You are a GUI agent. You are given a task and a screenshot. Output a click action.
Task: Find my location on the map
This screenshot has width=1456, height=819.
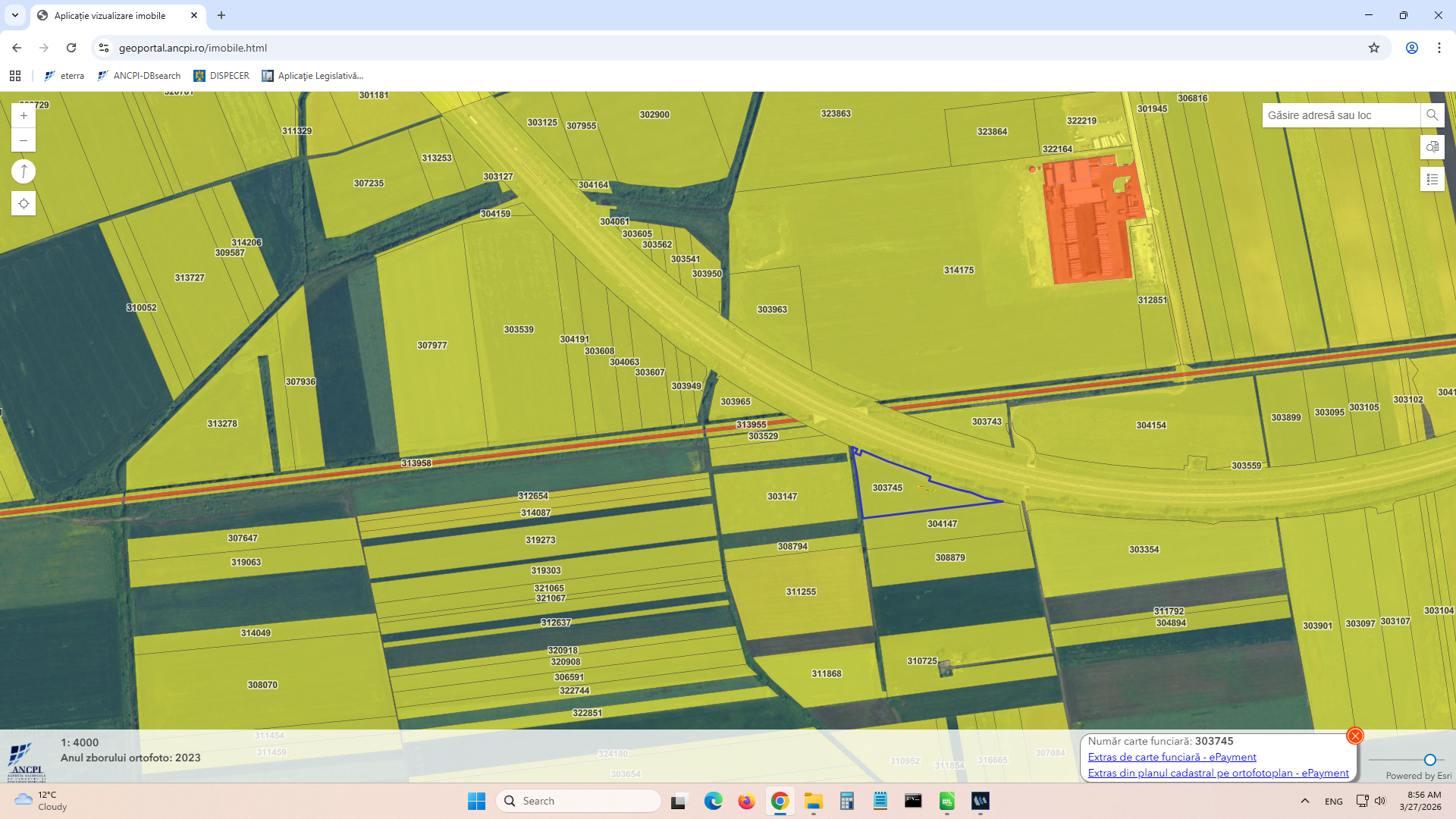click(x=24, y=204)
